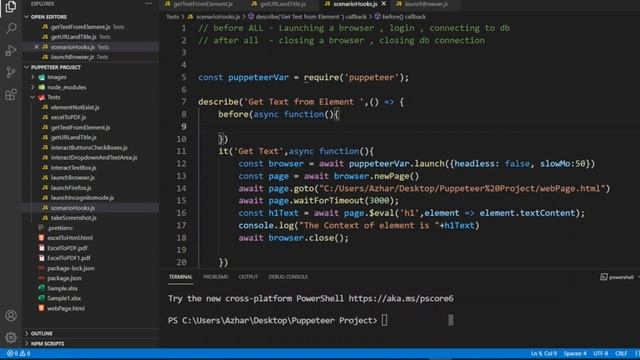Expand the node_modules folder

(x=66, y=87)
